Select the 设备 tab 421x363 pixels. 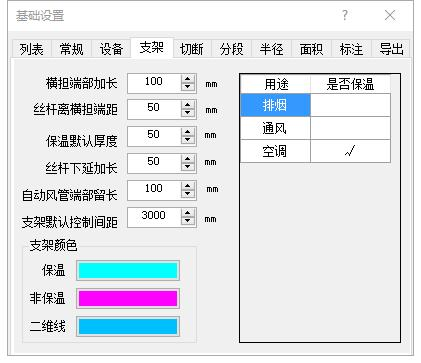[111, 49]
